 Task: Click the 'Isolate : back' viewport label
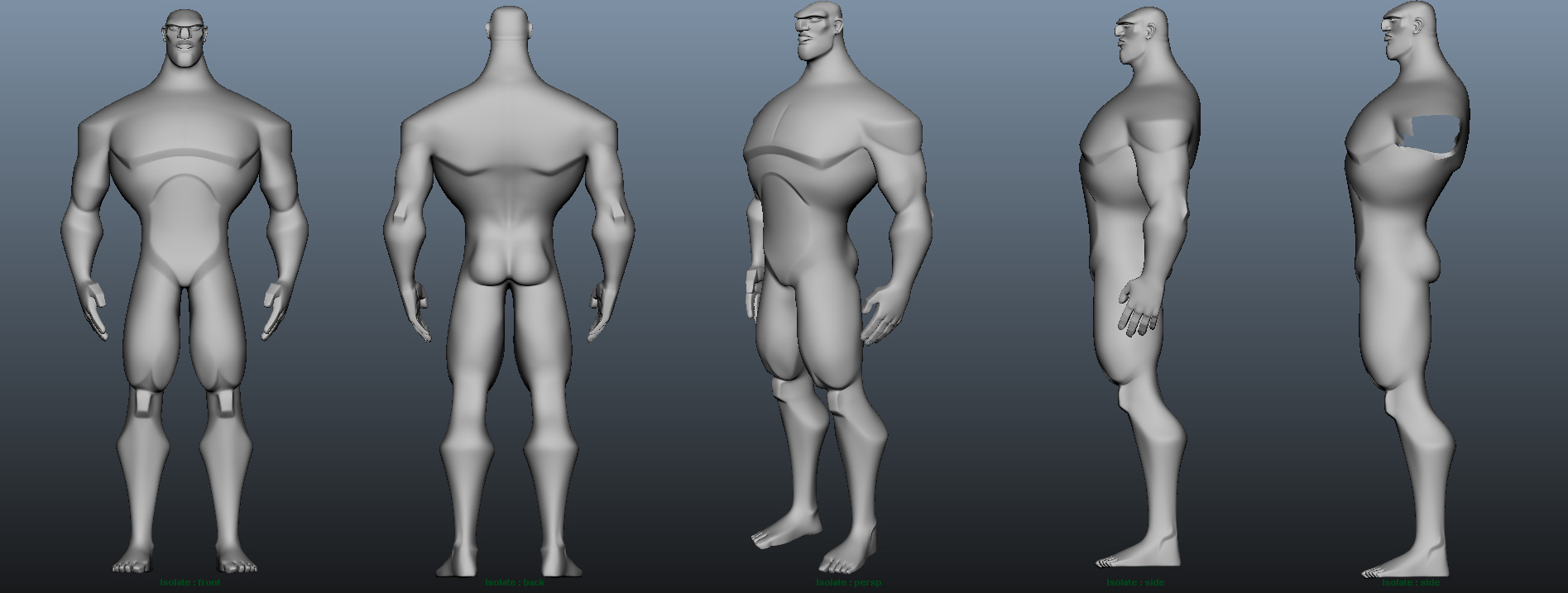pyautogui.click(x=515, y=582)
